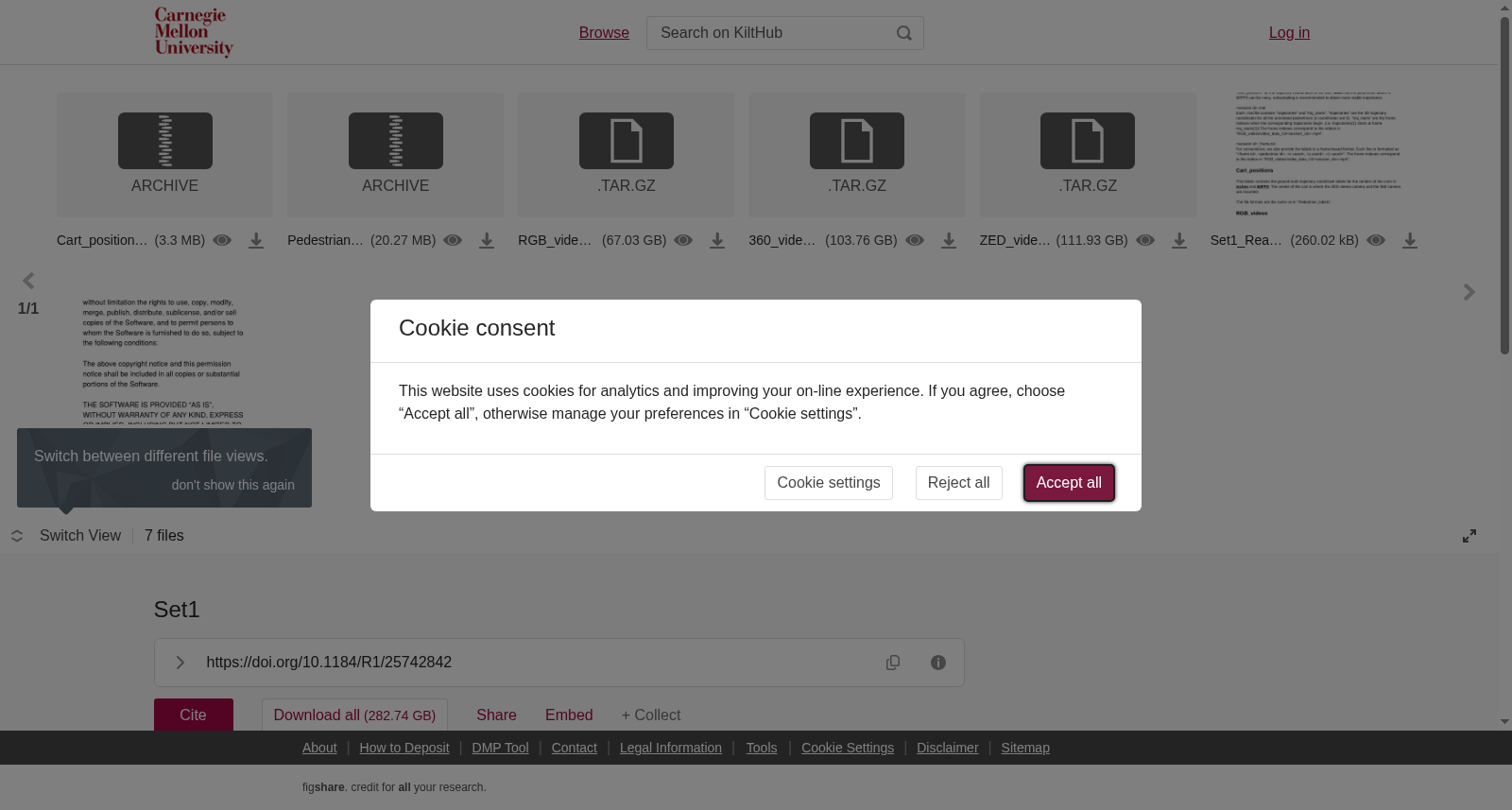Viewport: 1512px width, 810px height.
Task: Open Legal Information footer link
Action: [x=671, y=748]
